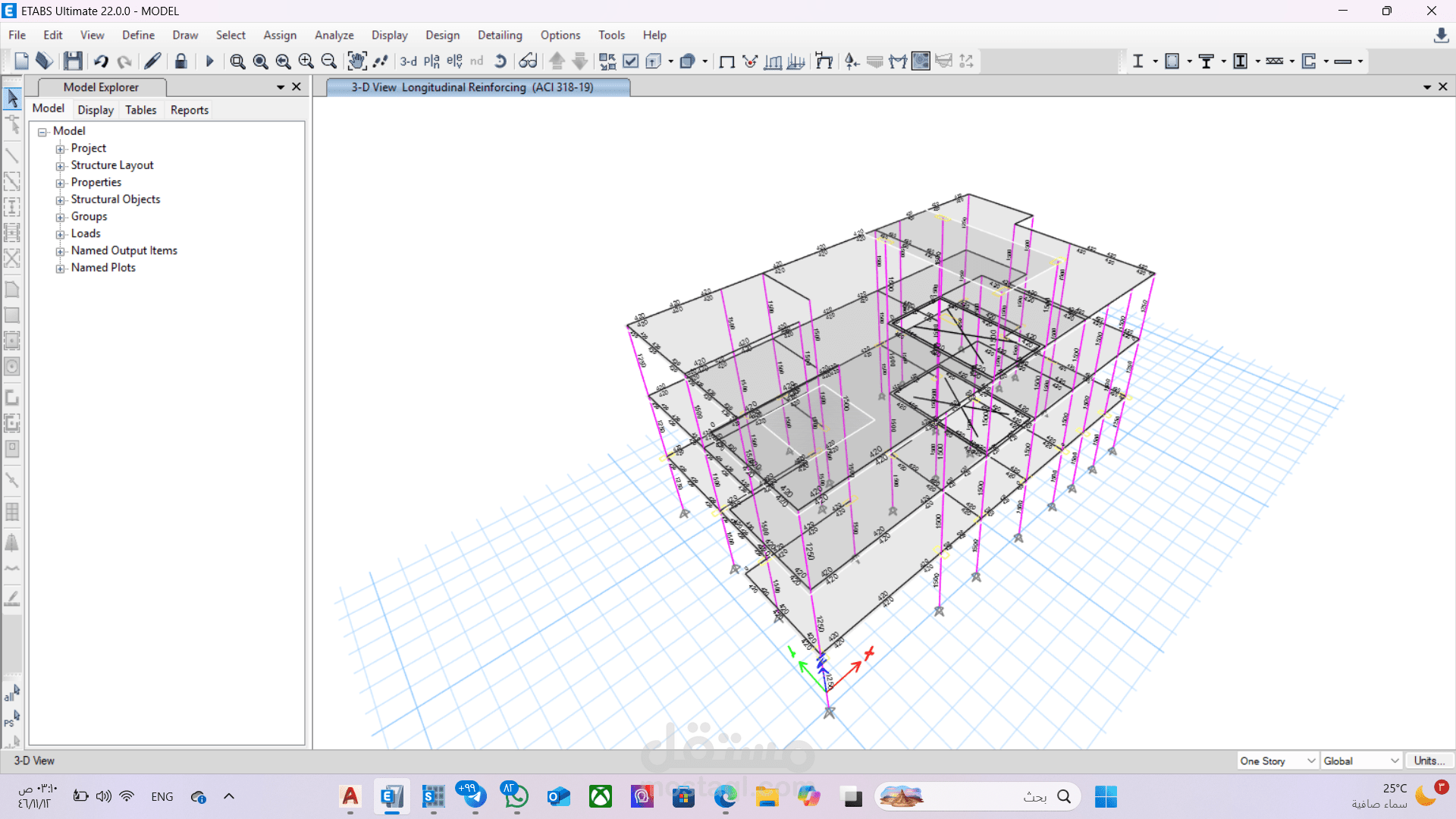Toggle the Lock model padlock
1456x819 pixels.
(180, 61)
